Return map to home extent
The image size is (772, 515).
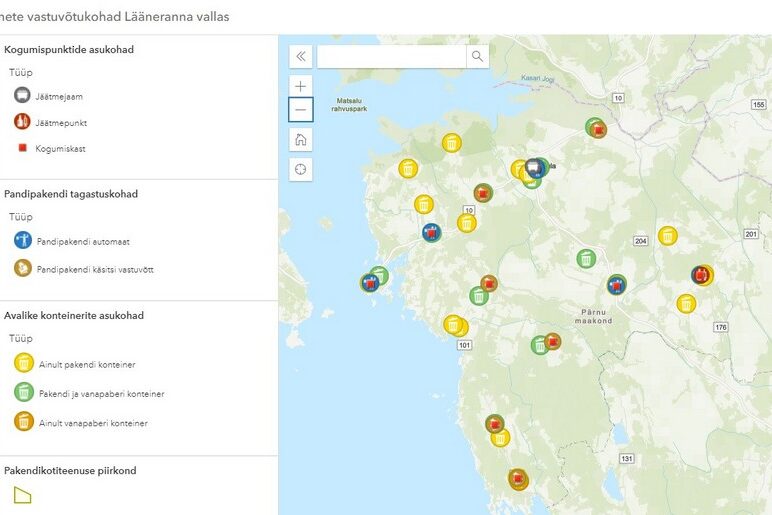point(301,139)
